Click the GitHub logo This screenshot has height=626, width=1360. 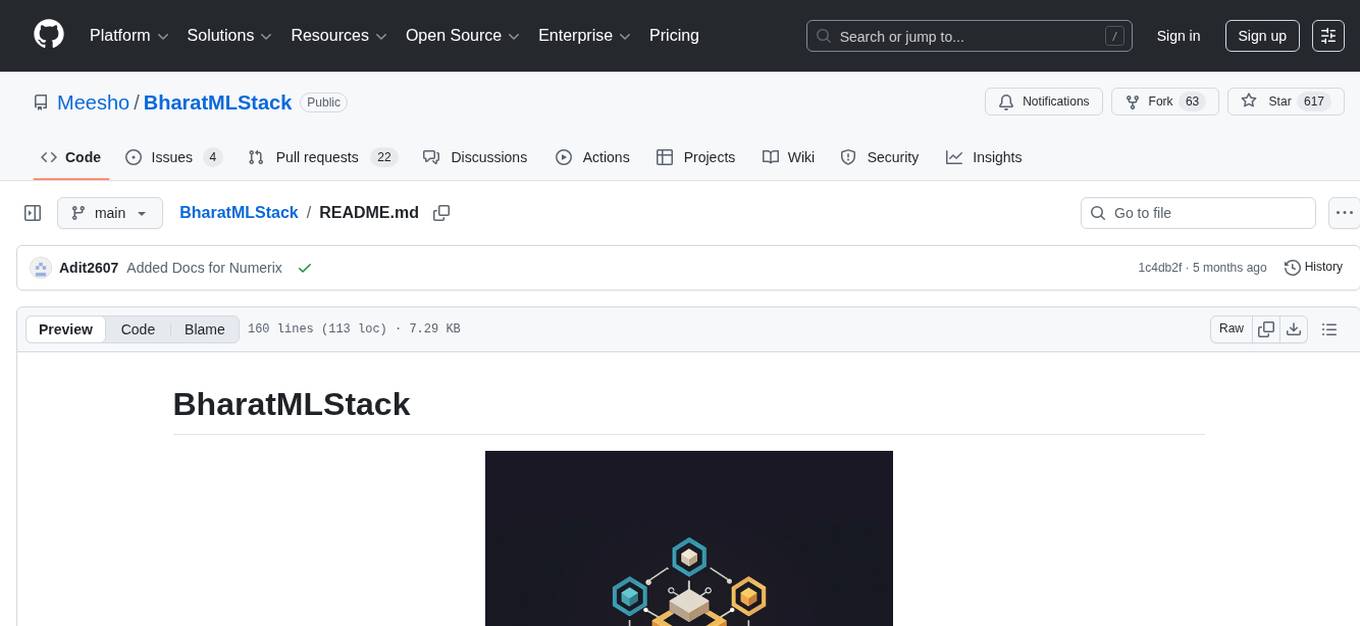tap(48, 35)
